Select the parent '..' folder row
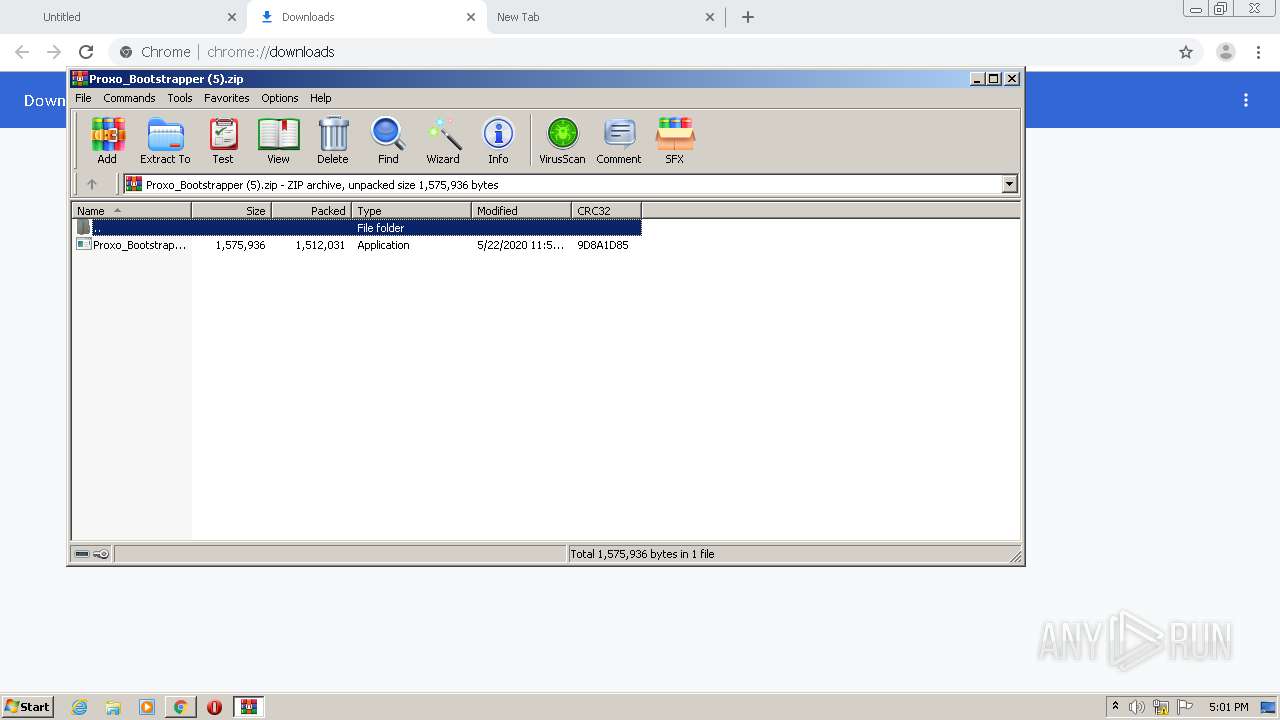The width and height of the screenshot is (1280, 720). pyautogui.click(x=358, y=228)
